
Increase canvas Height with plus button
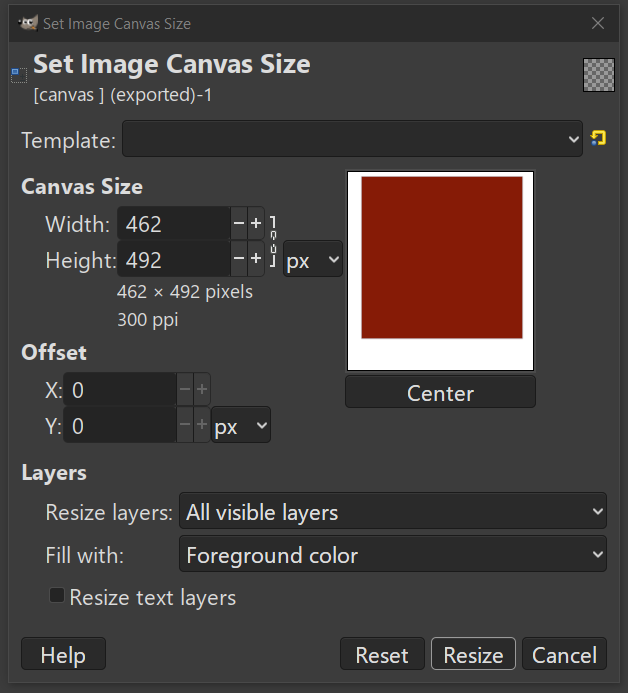256,259
